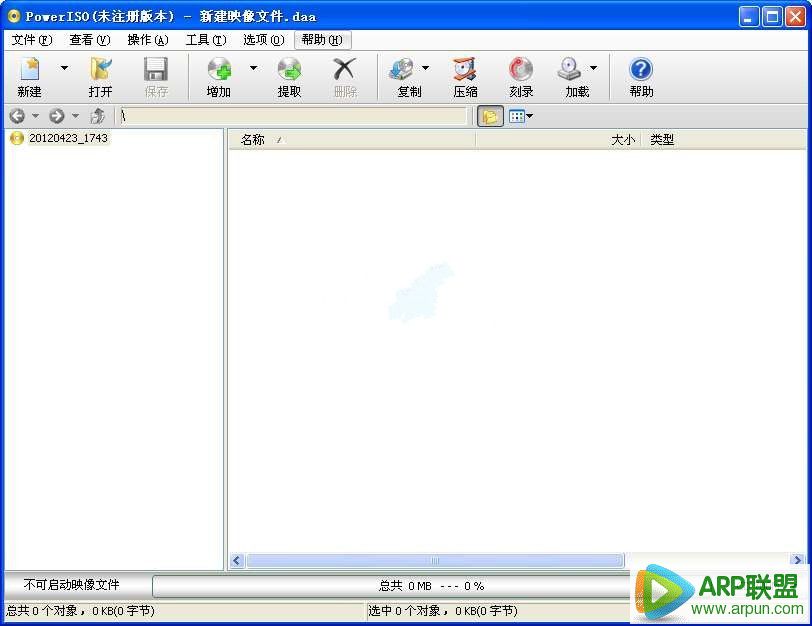812x626 pixels.
Task: Sort by the 大小 column header
Action: (x=558, y=140)
